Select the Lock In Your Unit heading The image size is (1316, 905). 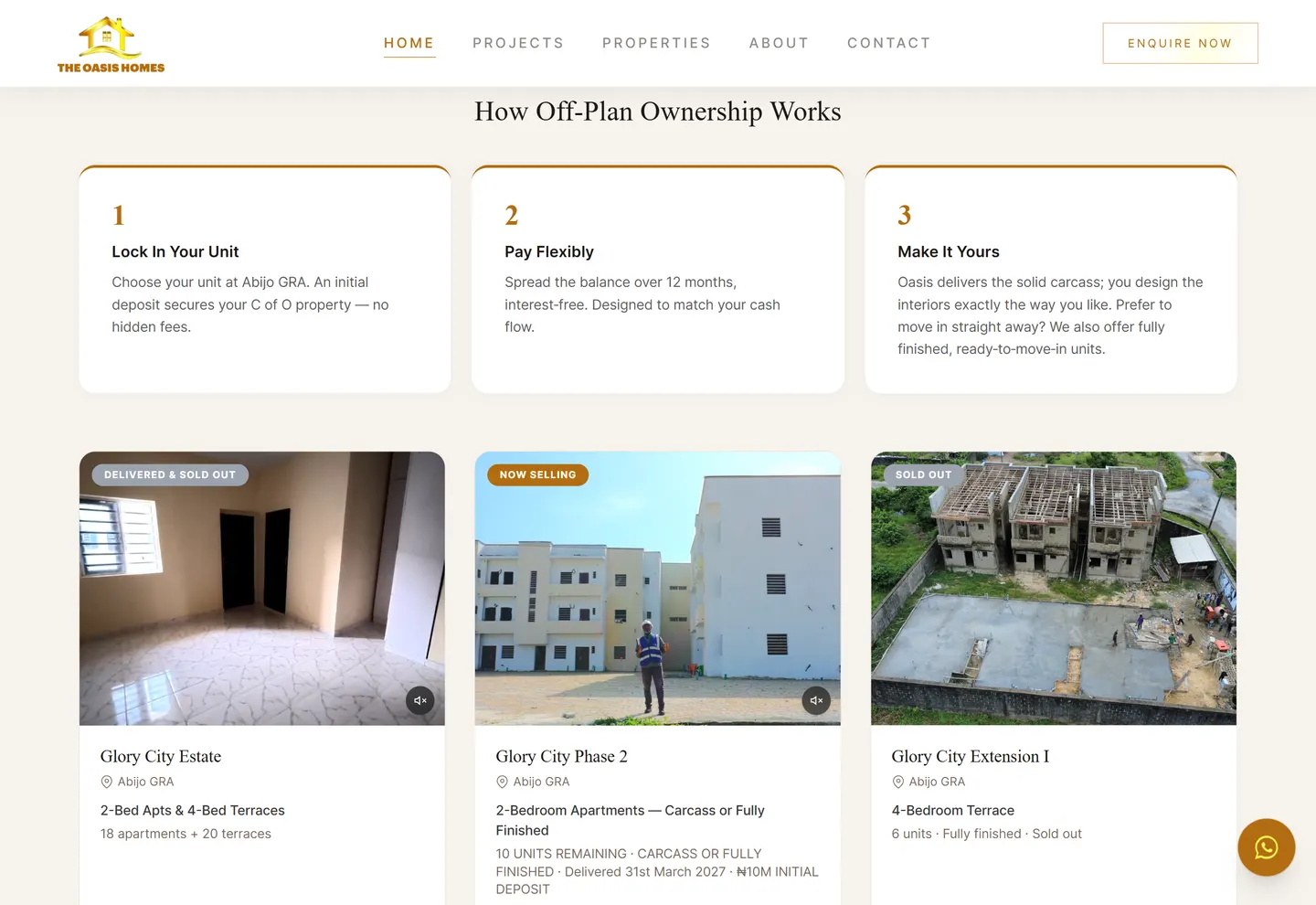[175, 251]
